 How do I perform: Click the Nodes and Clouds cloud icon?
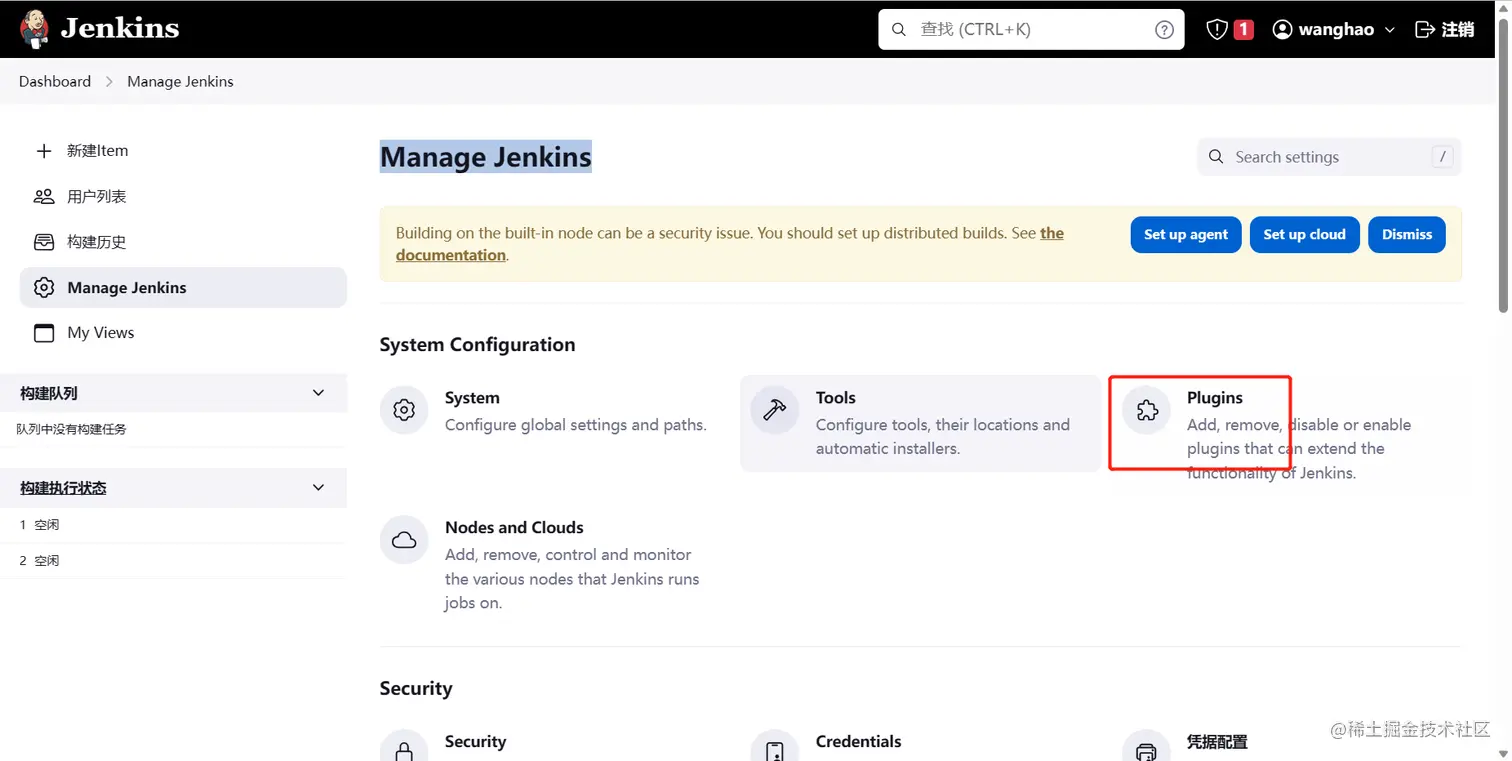[x=404, y=540]
